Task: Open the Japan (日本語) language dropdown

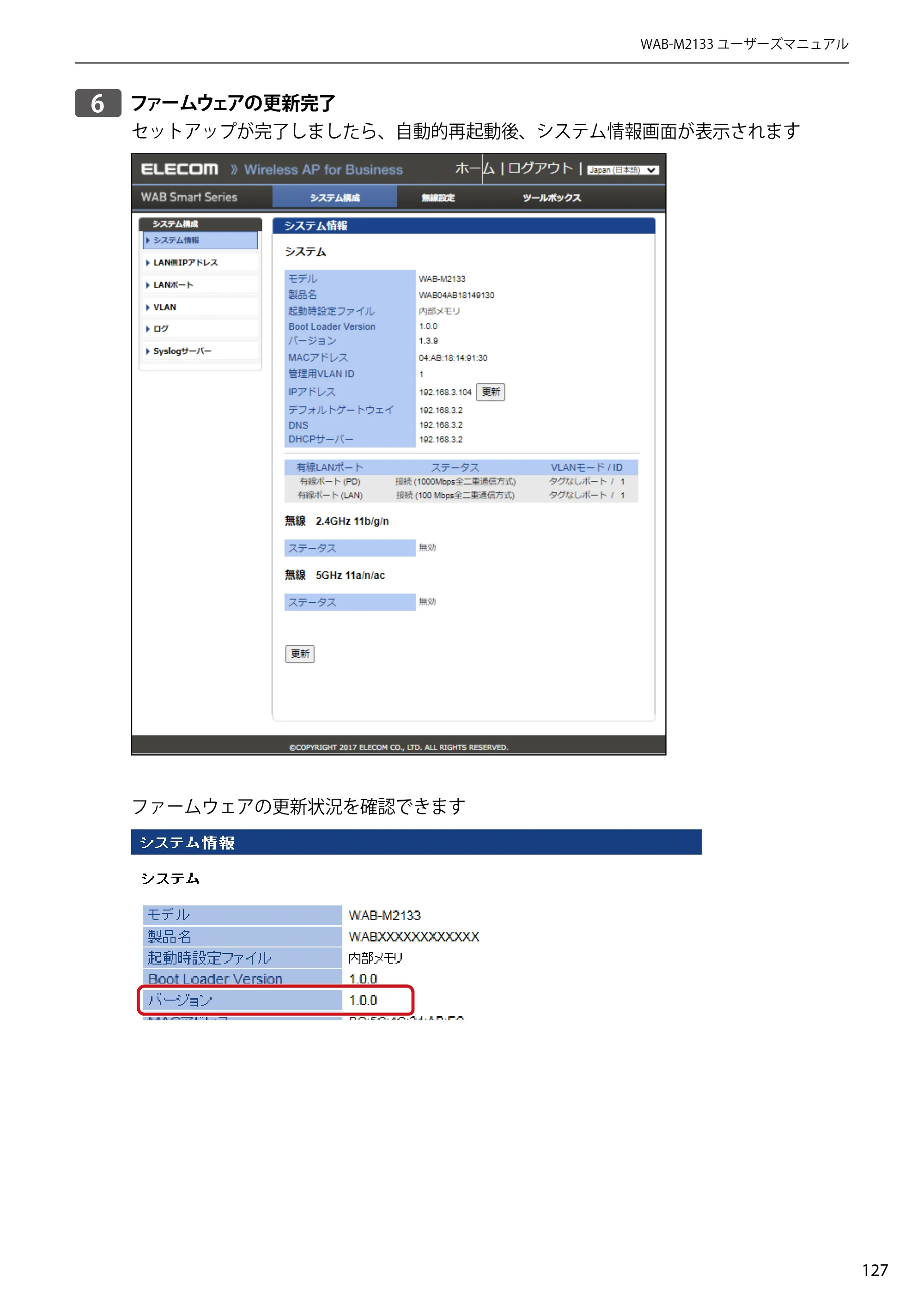Action: tap(622, 170)
